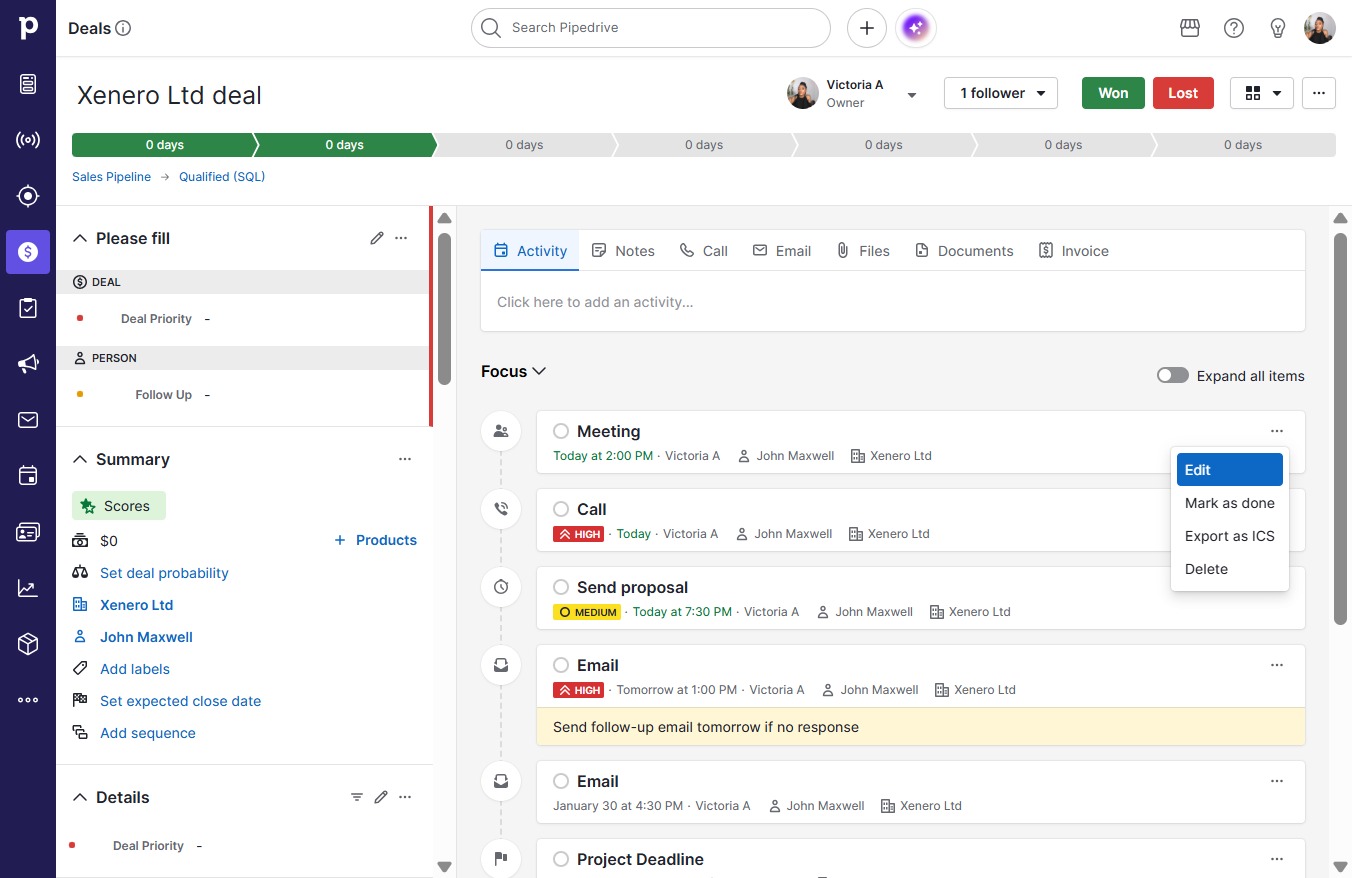Open the More ellipsis in sidebar

(x=28, y=700)
